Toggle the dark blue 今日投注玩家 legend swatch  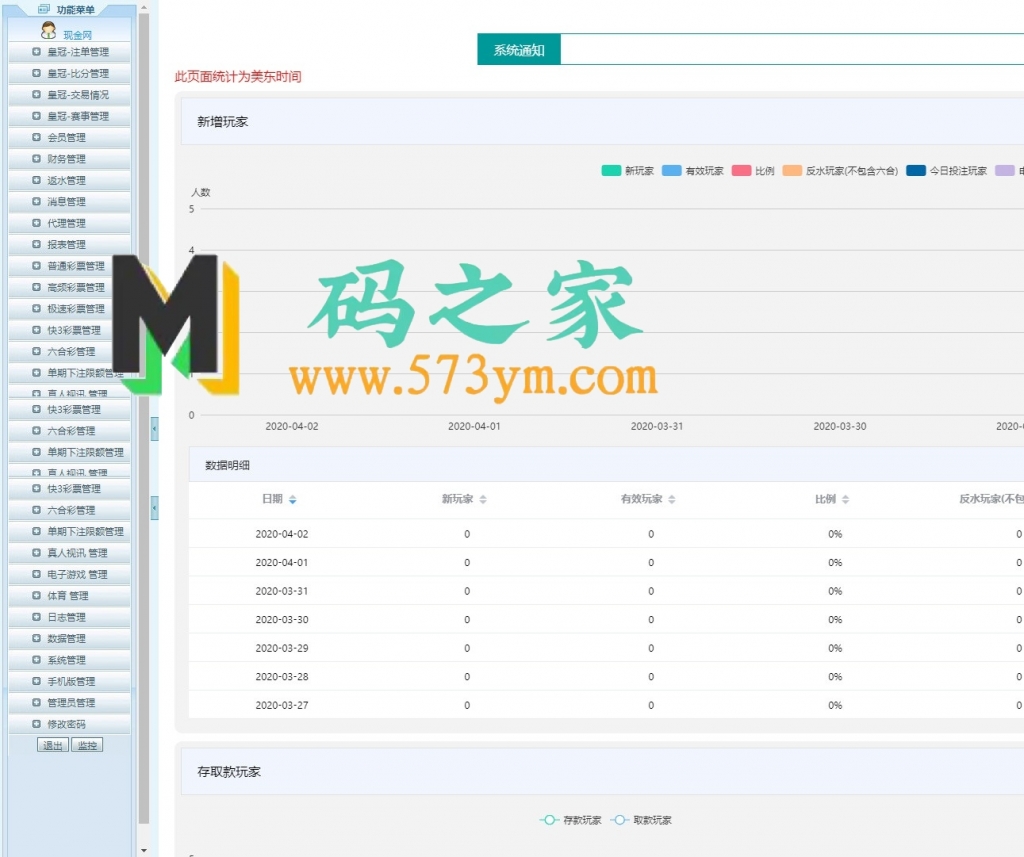click(916, 171)
